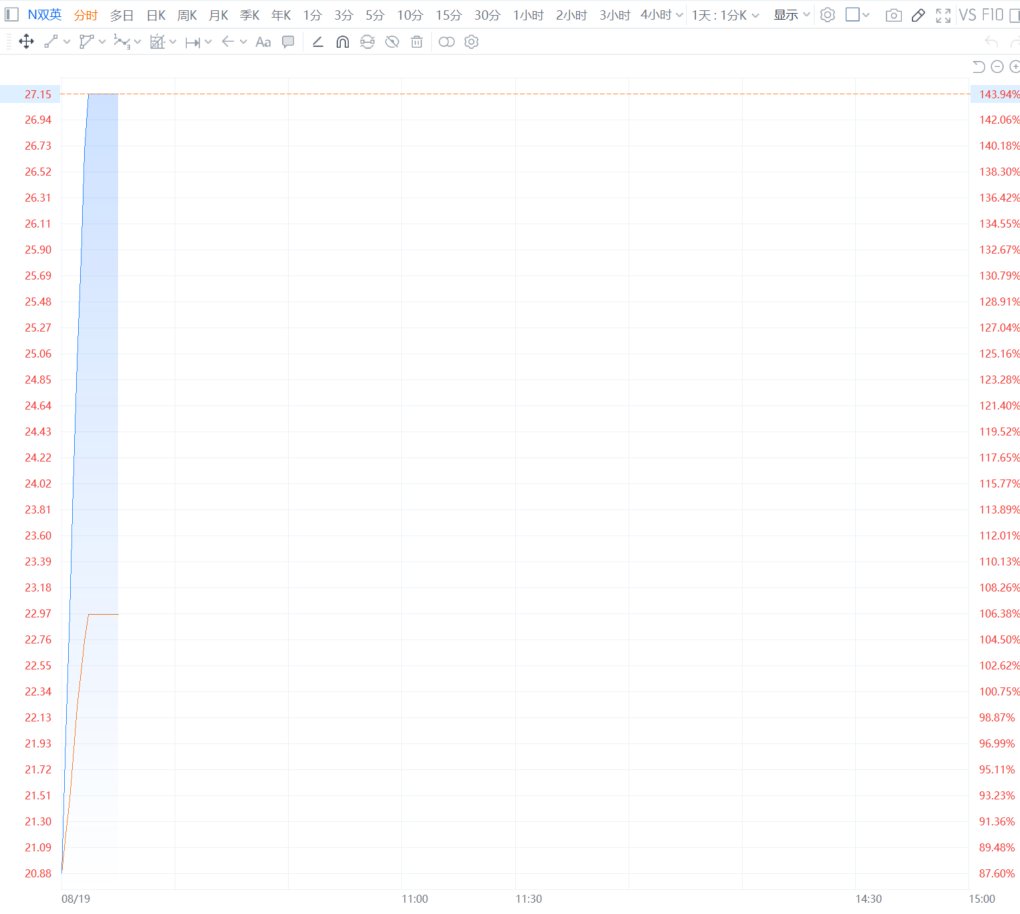Select the 5分 interval
The height and width of the screenshot is (914, 1020).
tap(375, 15)
